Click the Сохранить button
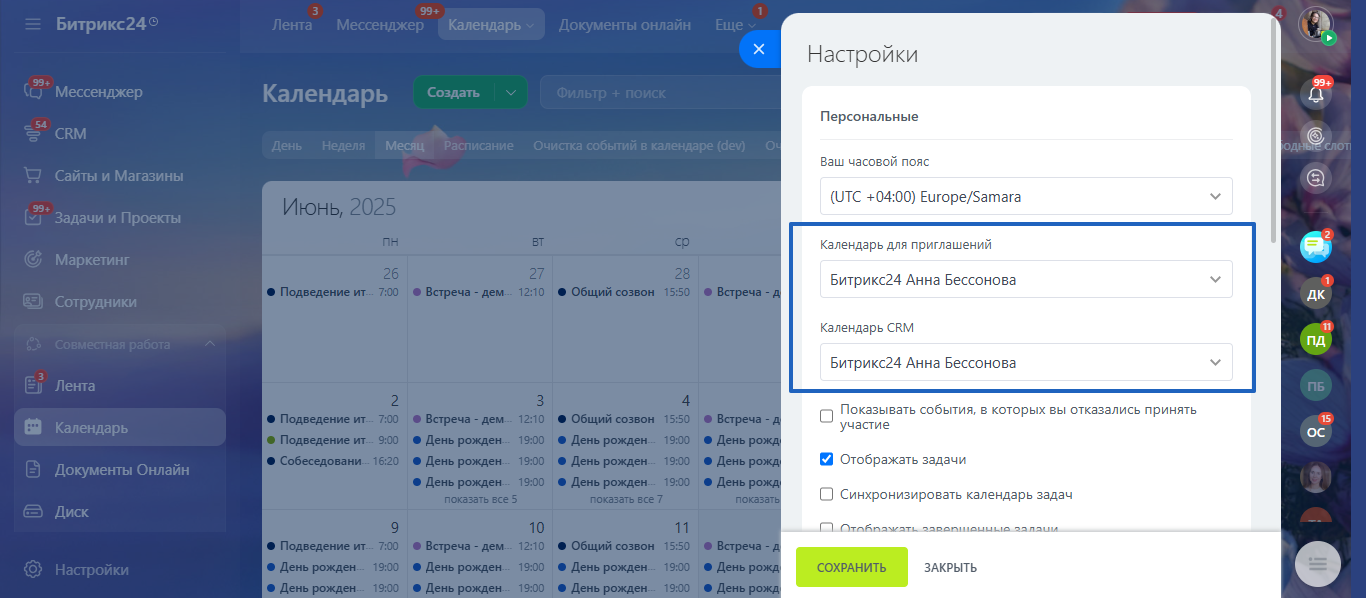Screen dimensions: 1366x598 click(x=852, y=567)
